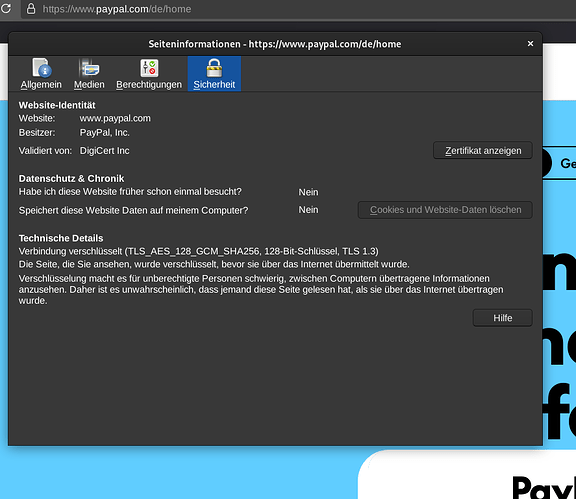Viewport: 576px width, 499px height.
Task: Open the Allgemein page info icon
Action: coord(42,68)
